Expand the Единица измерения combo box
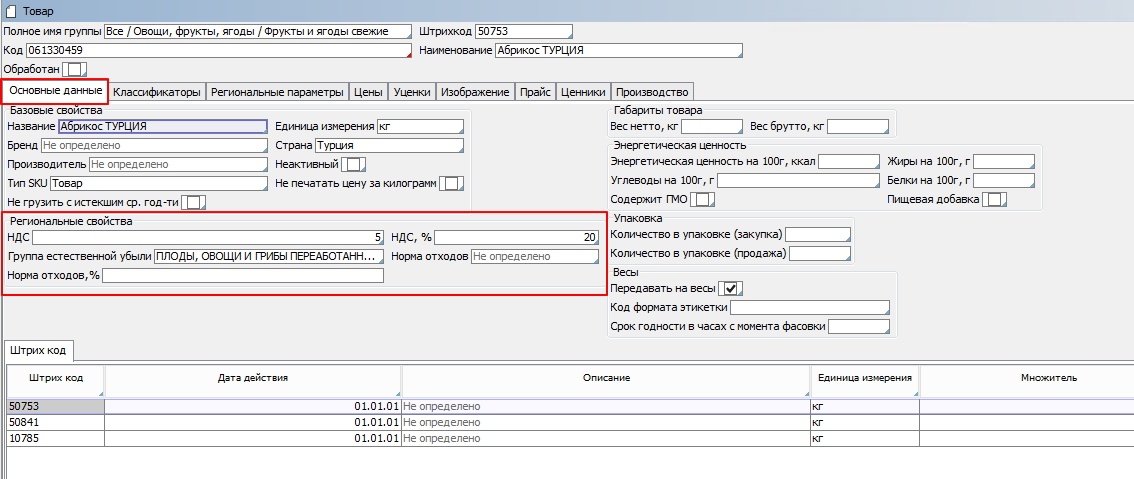Image resolution: width=1134 pixels, height=479 pixels. (420, 126)
